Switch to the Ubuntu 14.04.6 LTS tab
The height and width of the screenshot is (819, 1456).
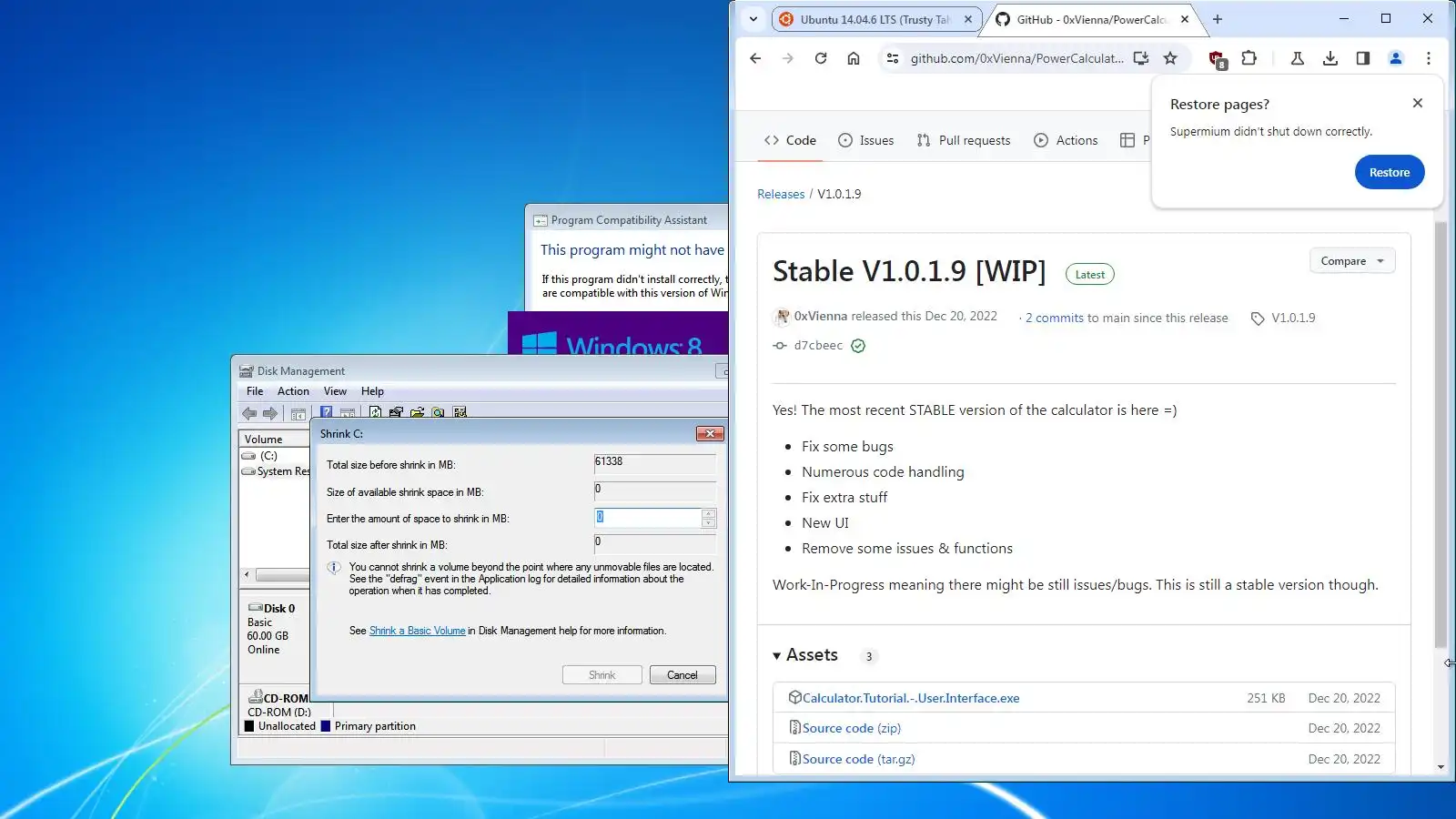pyautogui.click(x=875, y=19)
